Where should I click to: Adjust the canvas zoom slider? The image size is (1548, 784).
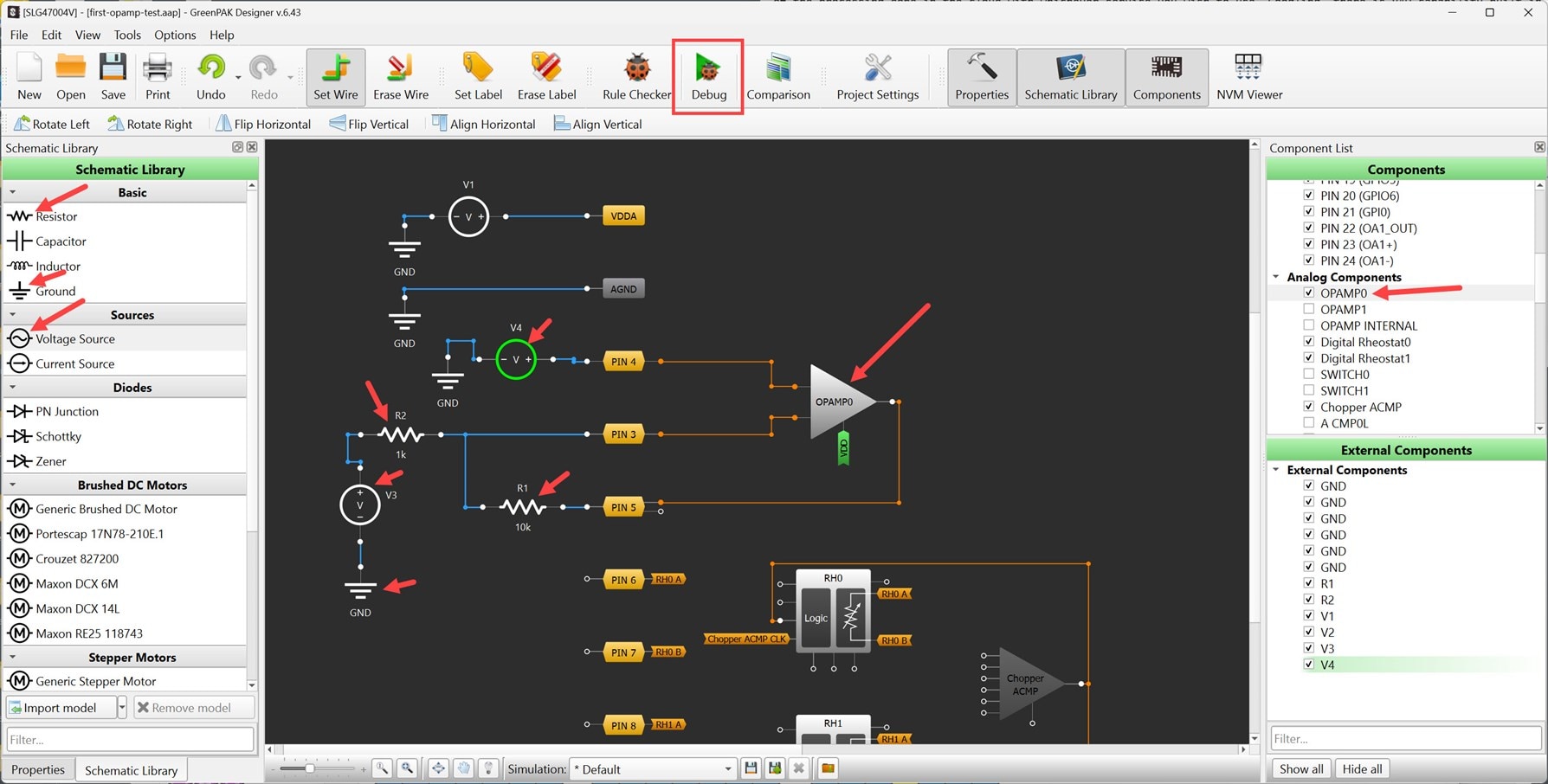[309, 768]
